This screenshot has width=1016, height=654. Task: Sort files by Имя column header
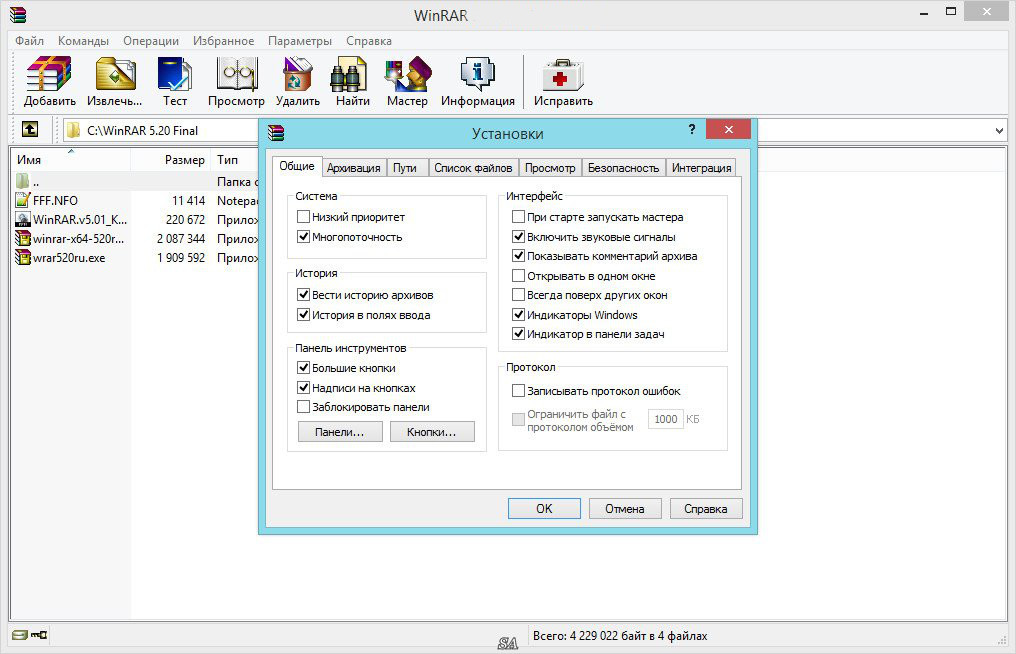tap(71, 159)
